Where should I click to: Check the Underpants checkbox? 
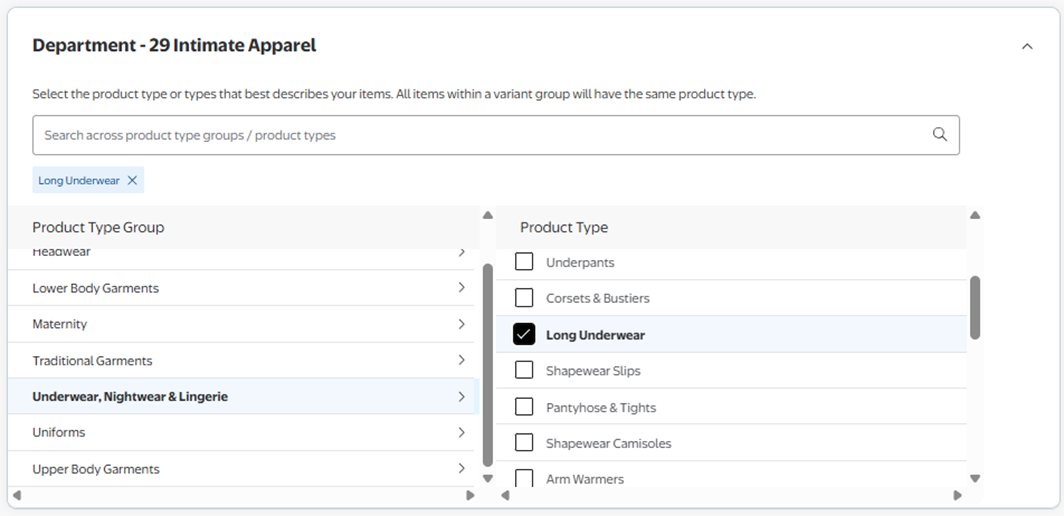coord(524,262)
